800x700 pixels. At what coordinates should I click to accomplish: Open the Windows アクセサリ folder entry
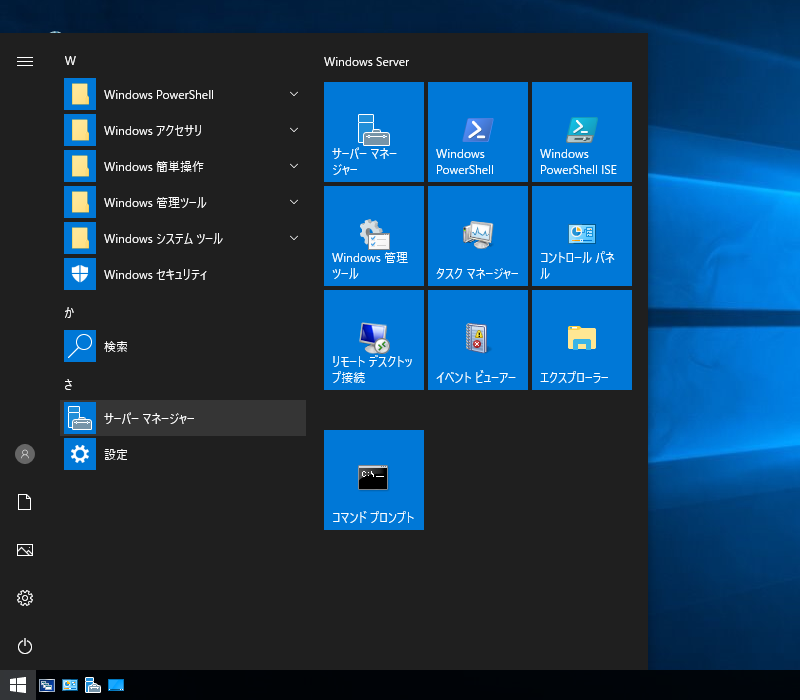tap(183, 130)
